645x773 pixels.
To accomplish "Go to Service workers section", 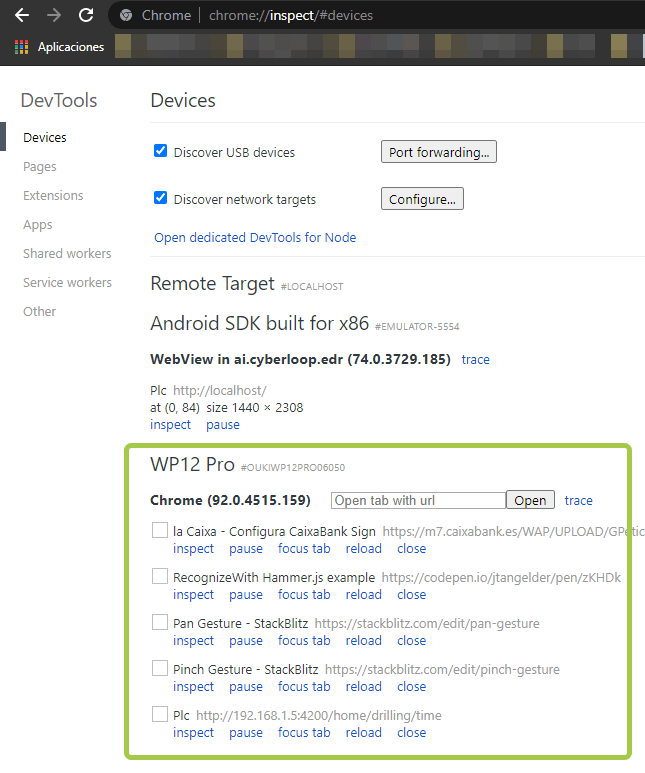I will click(68, 282).
